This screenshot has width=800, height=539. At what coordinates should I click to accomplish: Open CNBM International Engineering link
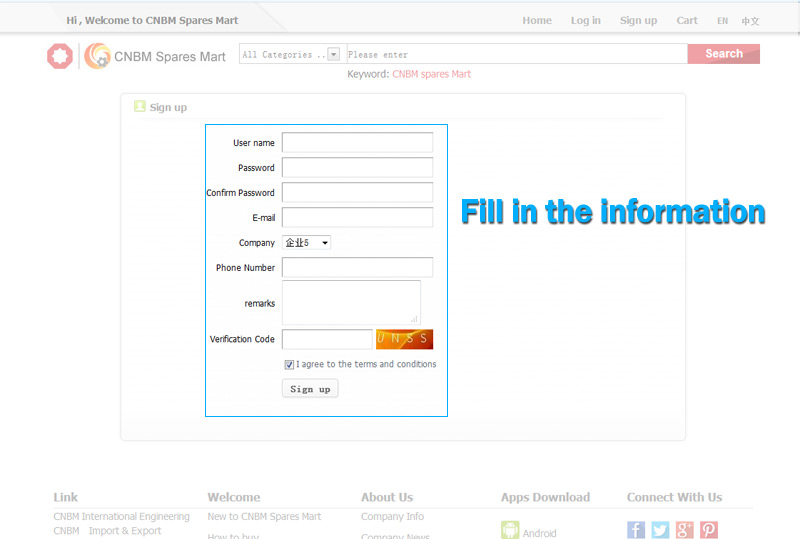121,517
